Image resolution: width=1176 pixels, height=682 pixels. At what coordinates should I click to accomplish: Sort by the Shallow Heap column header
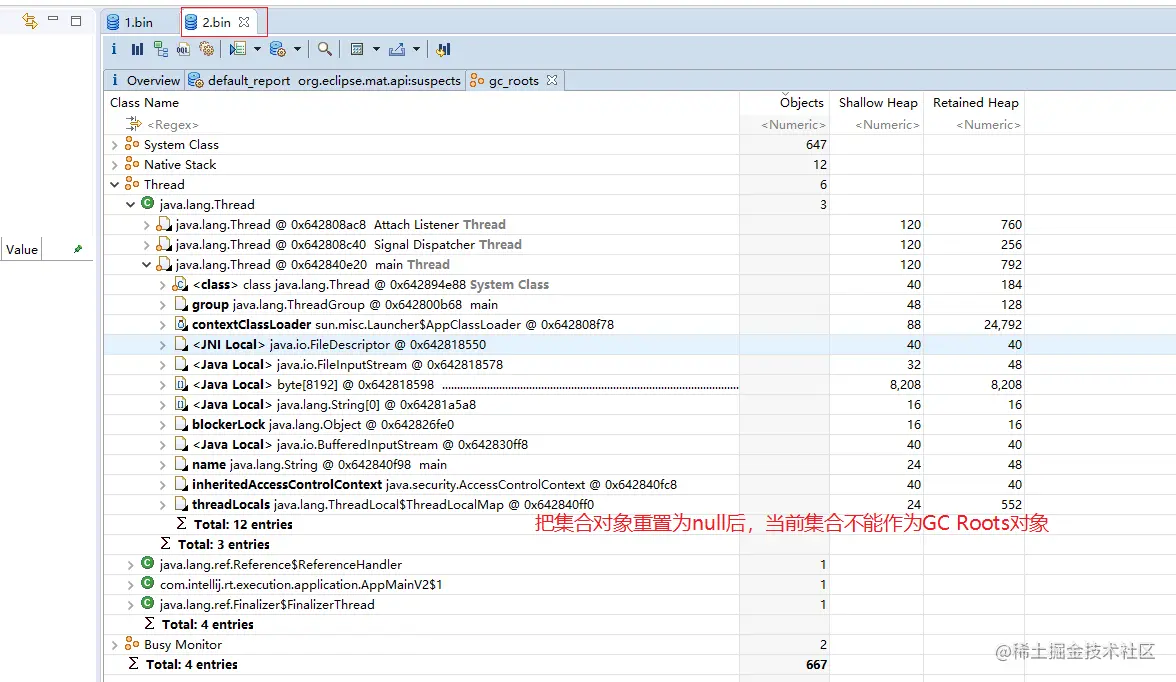pyautogui.click(x=878, y=103)
